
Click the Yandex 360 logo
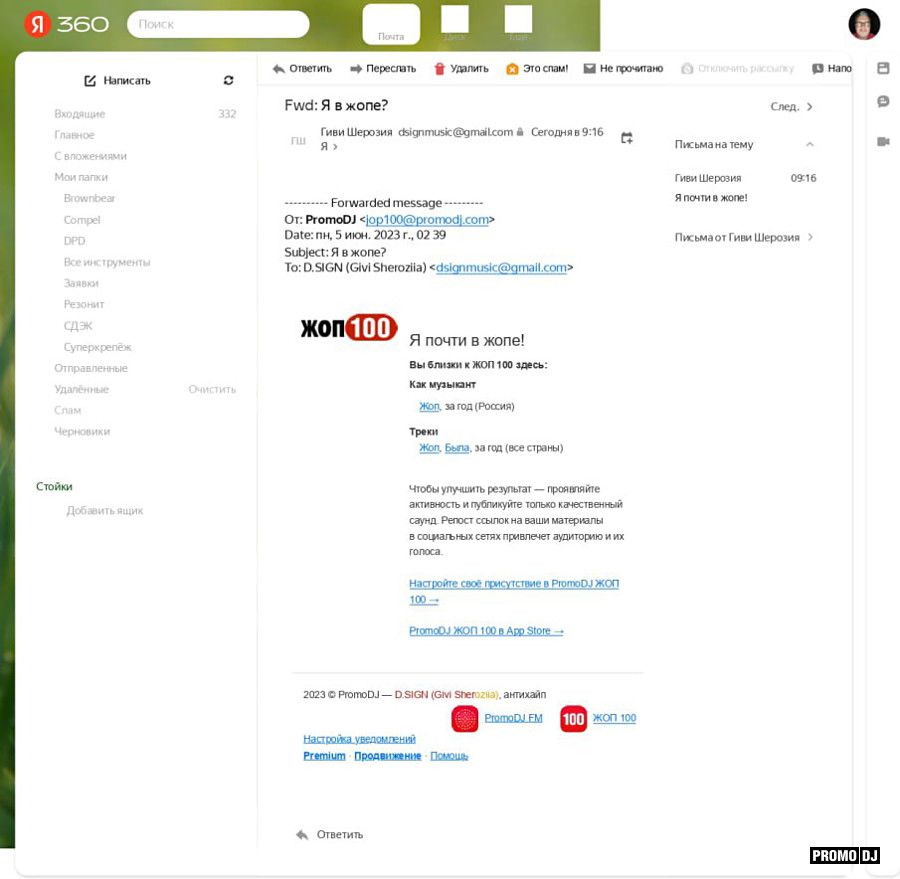[66, 24]
